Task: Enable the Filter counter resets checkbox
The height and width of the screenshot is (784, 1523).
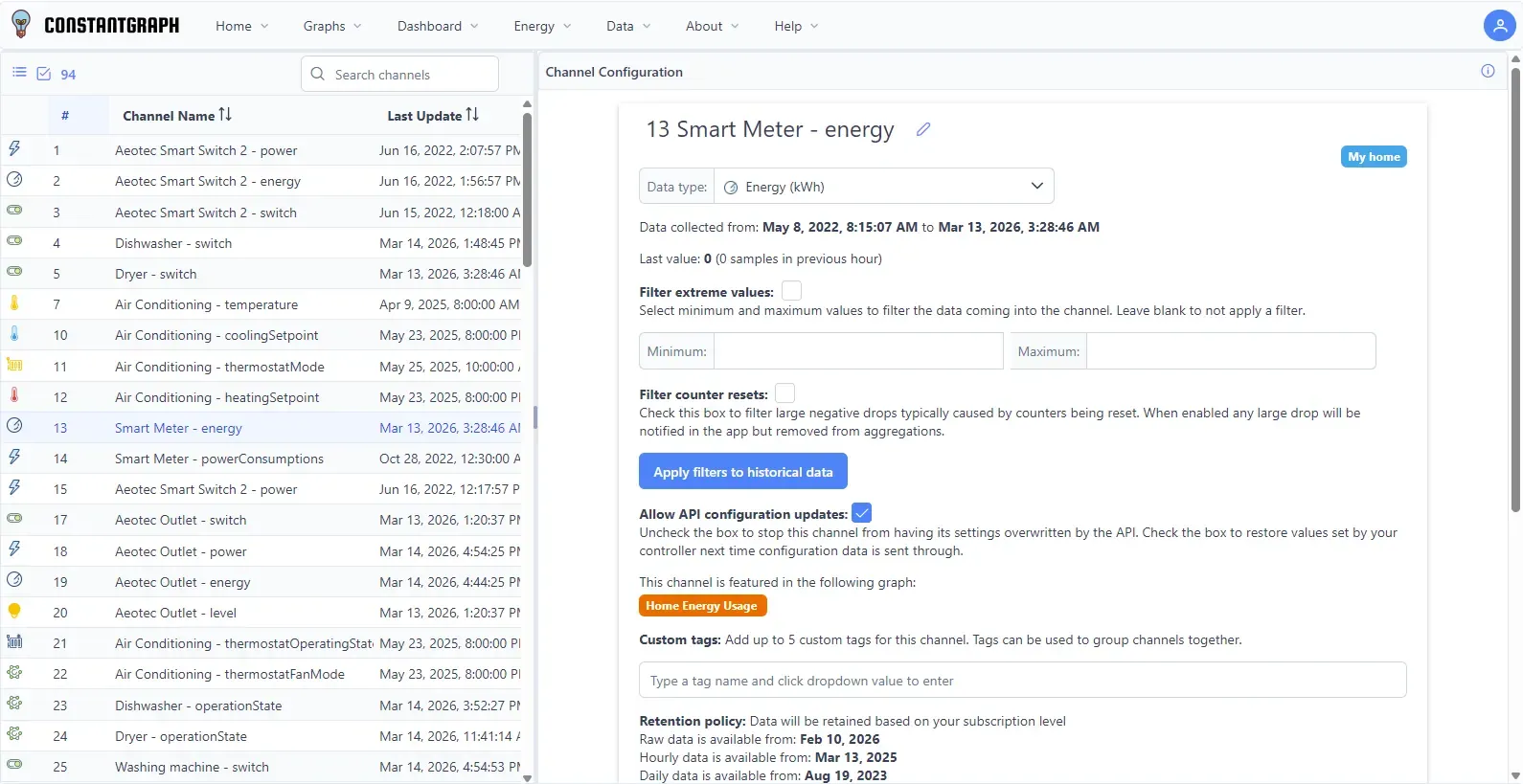Action: tap(784, 393)
